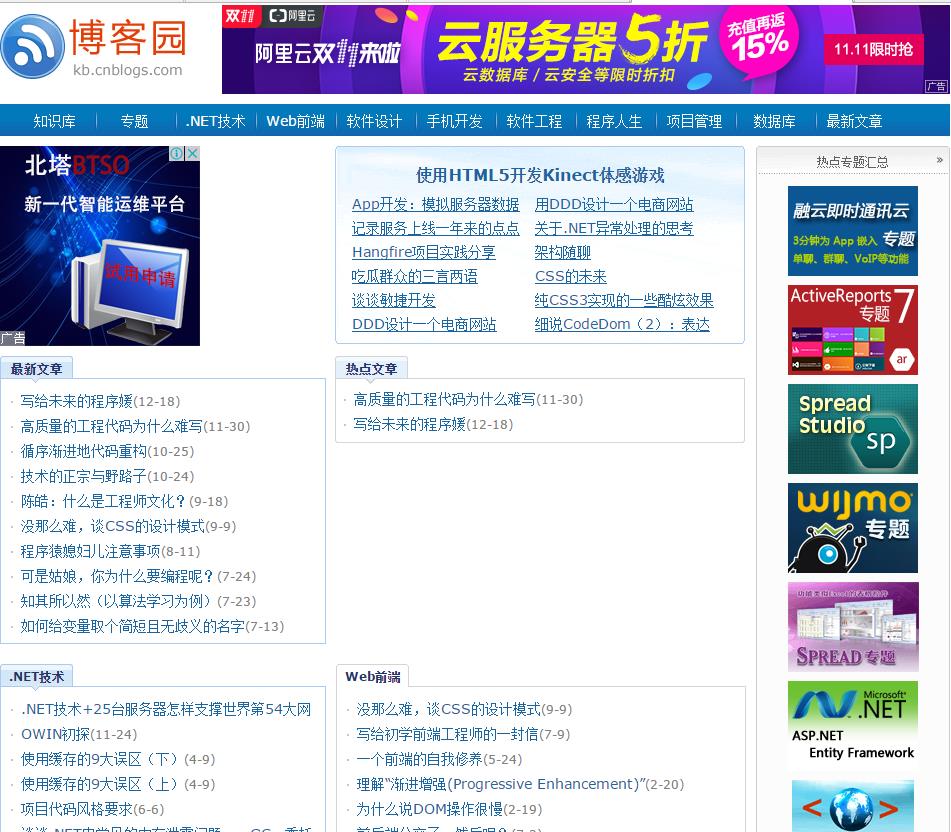
Task: Open the globe with brackets thumbnail
Action: [853, 807]
